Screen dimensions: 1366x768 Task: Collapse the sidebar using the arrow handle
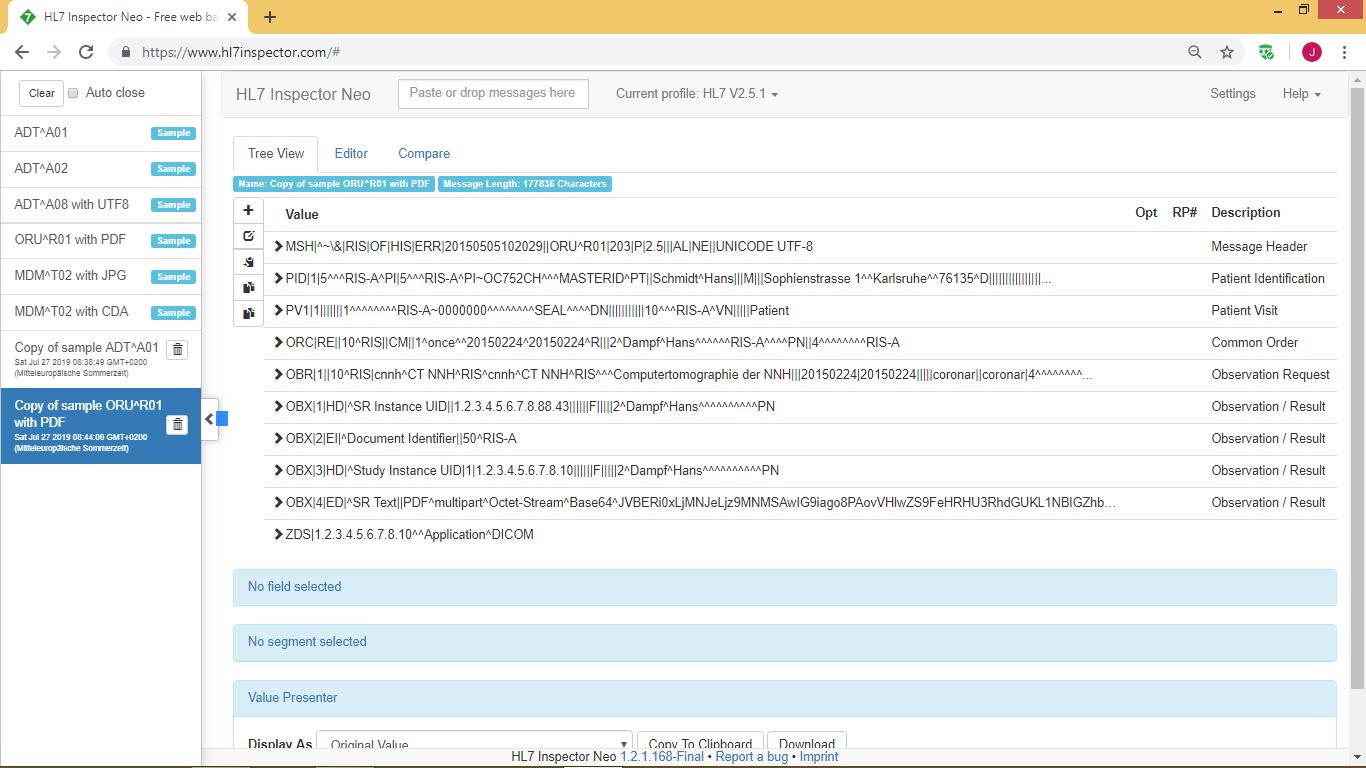click(209, 419)
